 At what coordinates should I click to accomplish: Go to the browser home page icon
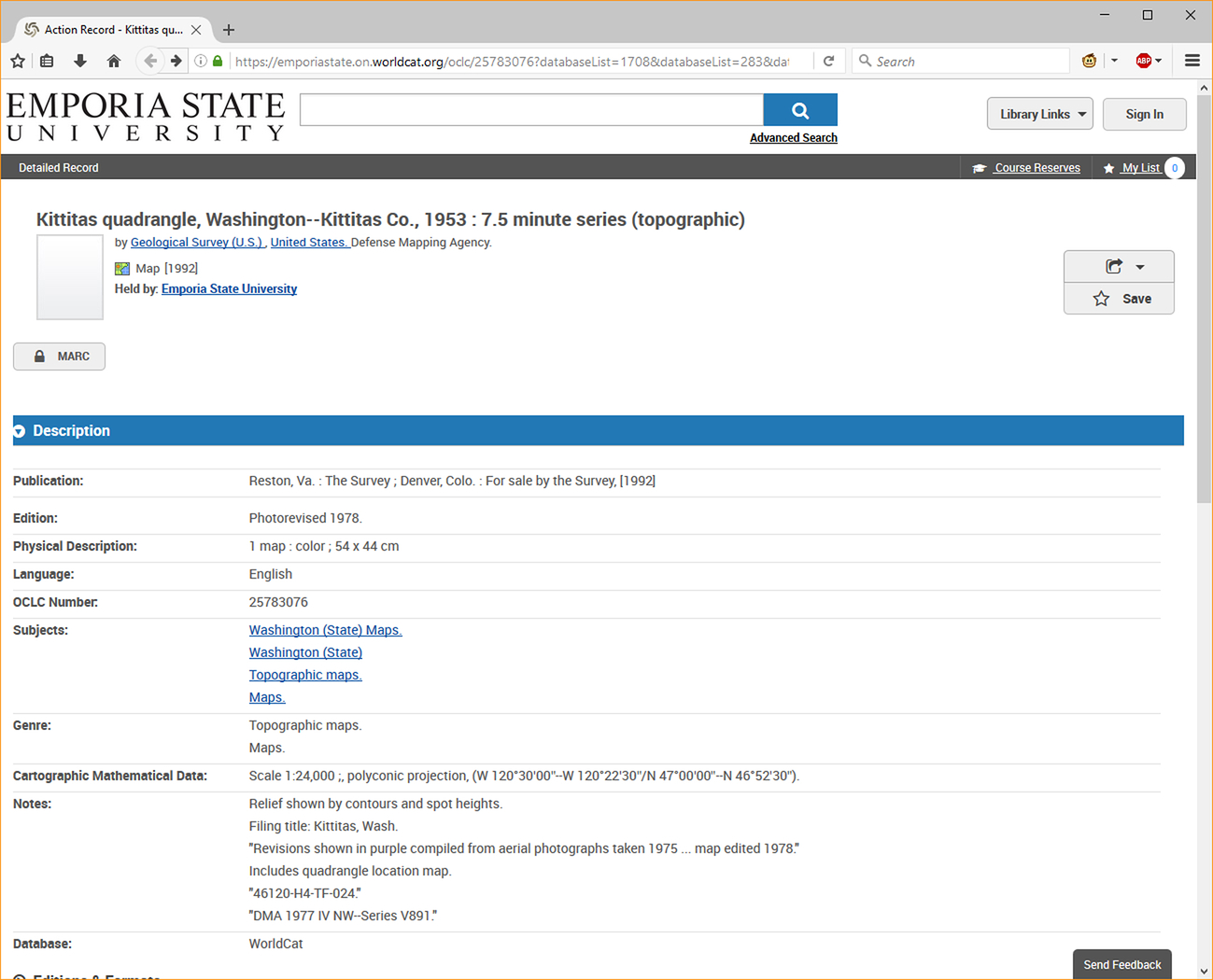pyautogui.click(x=114, y=62)
